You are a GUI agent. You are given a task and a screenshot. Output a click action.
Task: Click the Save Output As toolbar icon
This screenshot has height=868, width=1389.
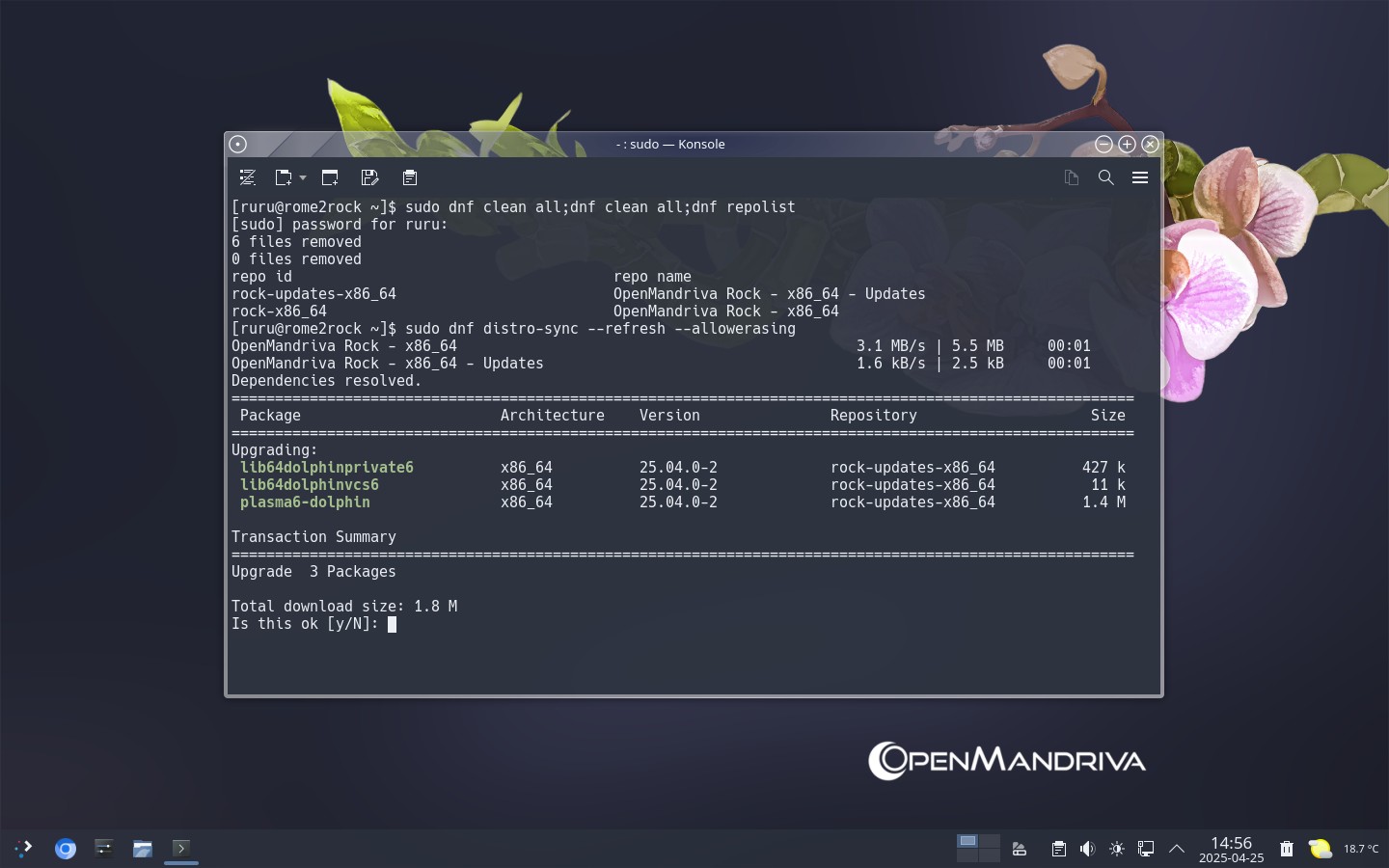click(369, 177)
